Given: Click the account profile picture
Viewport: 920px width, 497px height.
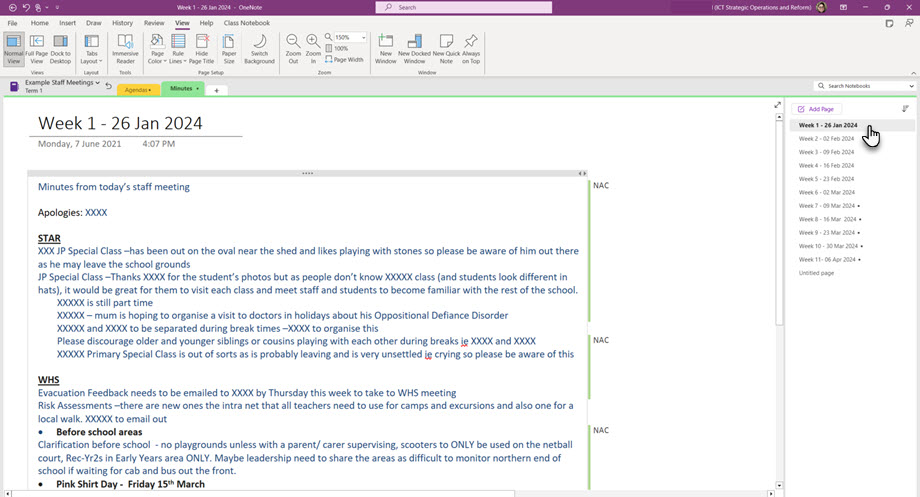Looking at the screenshot, I should click(821, 7).
